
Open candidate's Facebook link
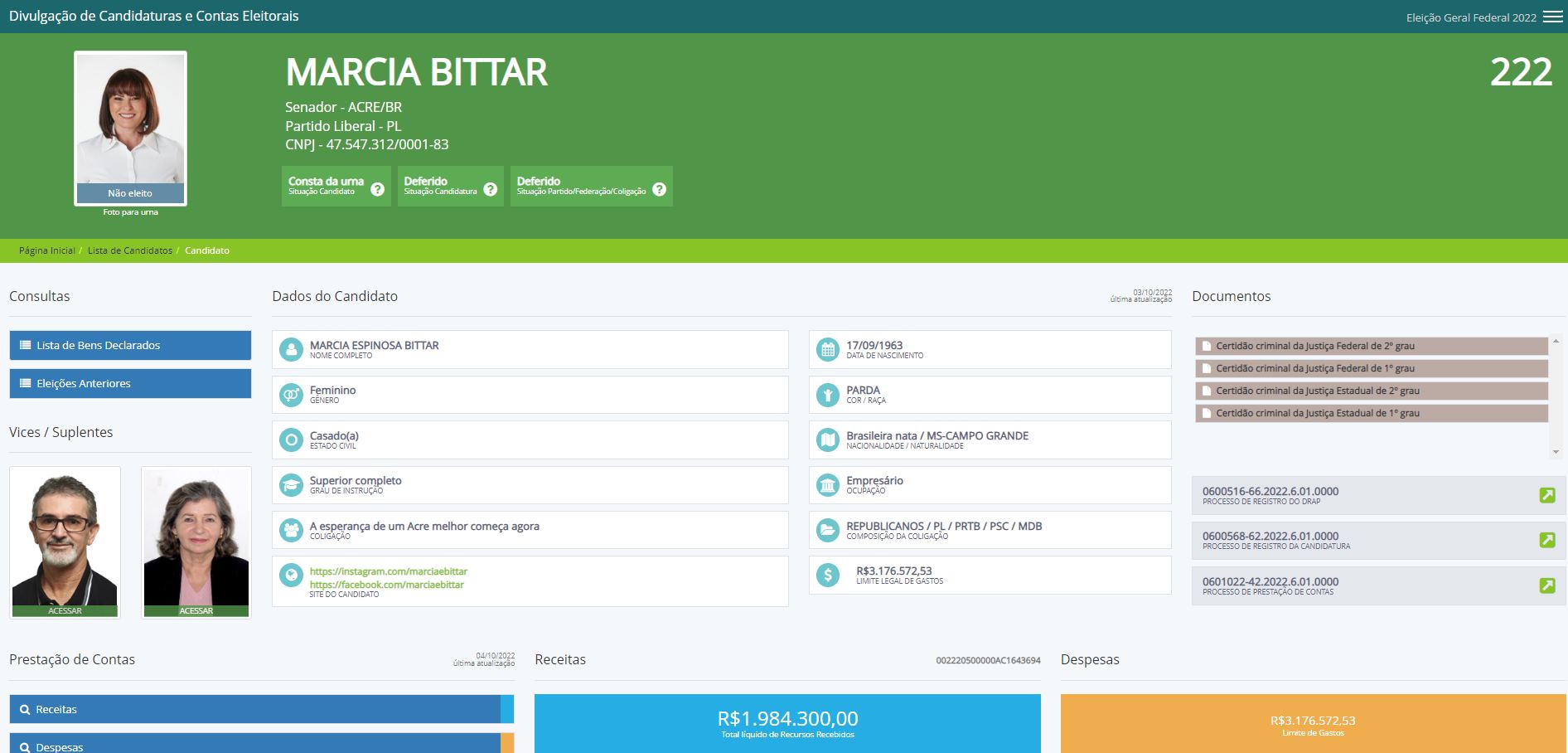[386, 585]
